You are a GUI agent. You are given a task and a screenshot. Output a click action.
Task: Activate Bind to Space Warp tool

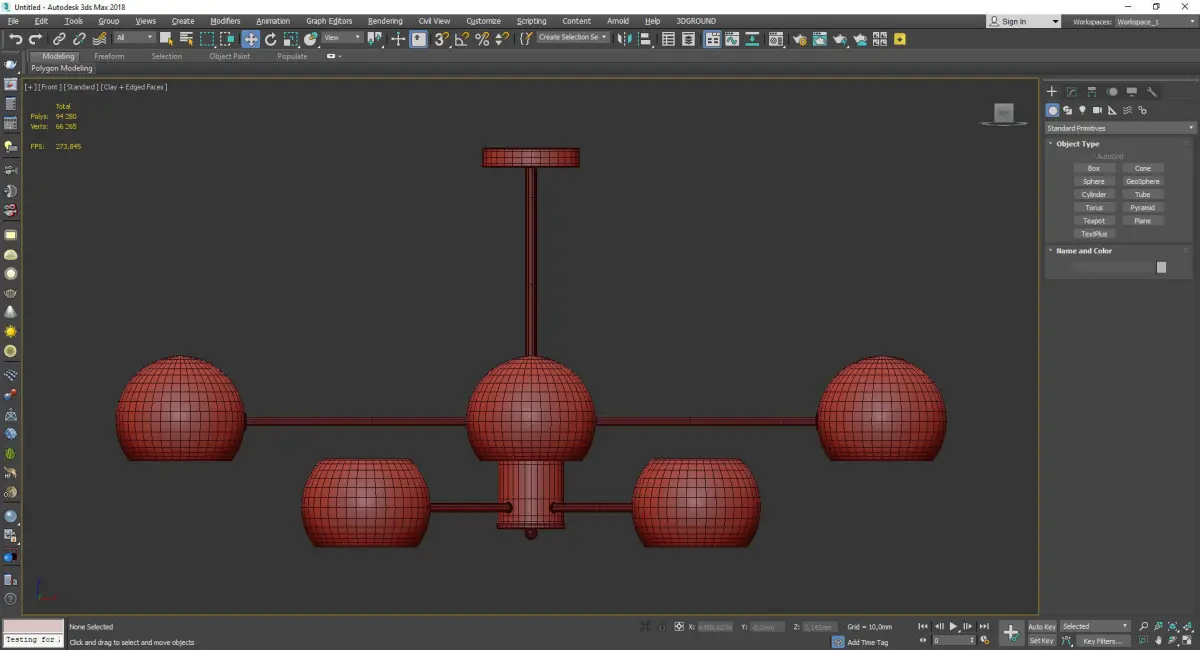coord(100,39)
